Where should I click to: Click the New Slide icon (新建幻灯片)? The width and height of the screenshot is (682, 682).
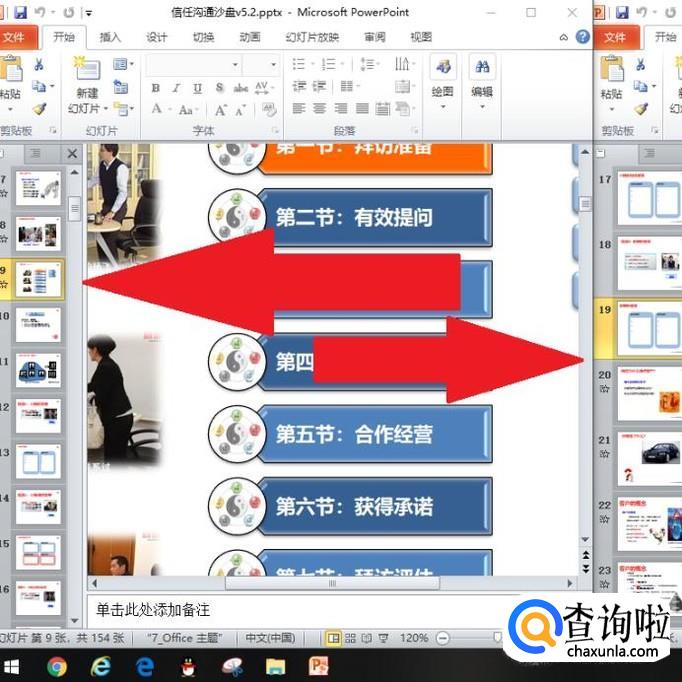point(87,68)
